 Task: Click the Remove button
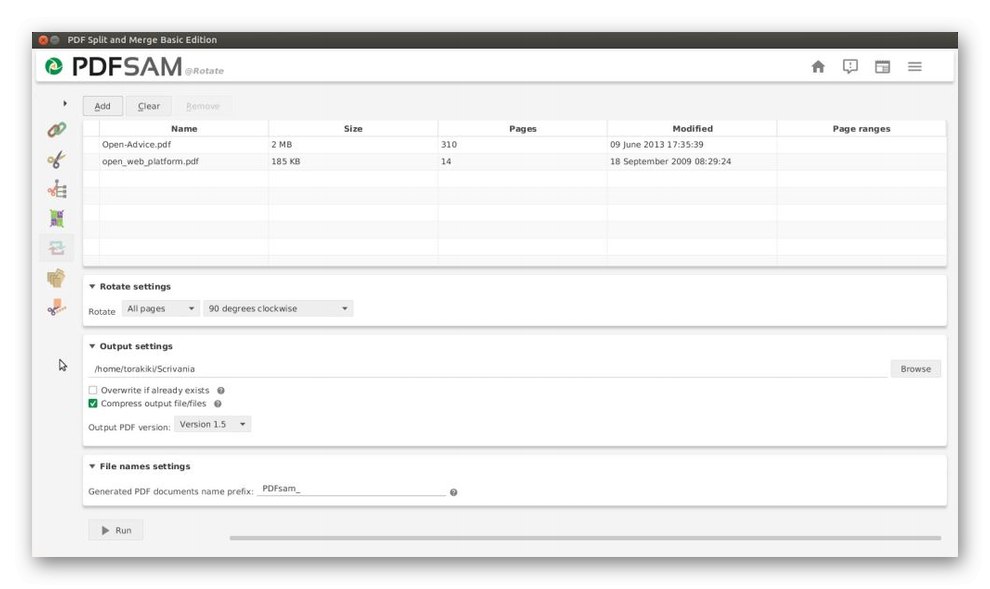[203, 106]
